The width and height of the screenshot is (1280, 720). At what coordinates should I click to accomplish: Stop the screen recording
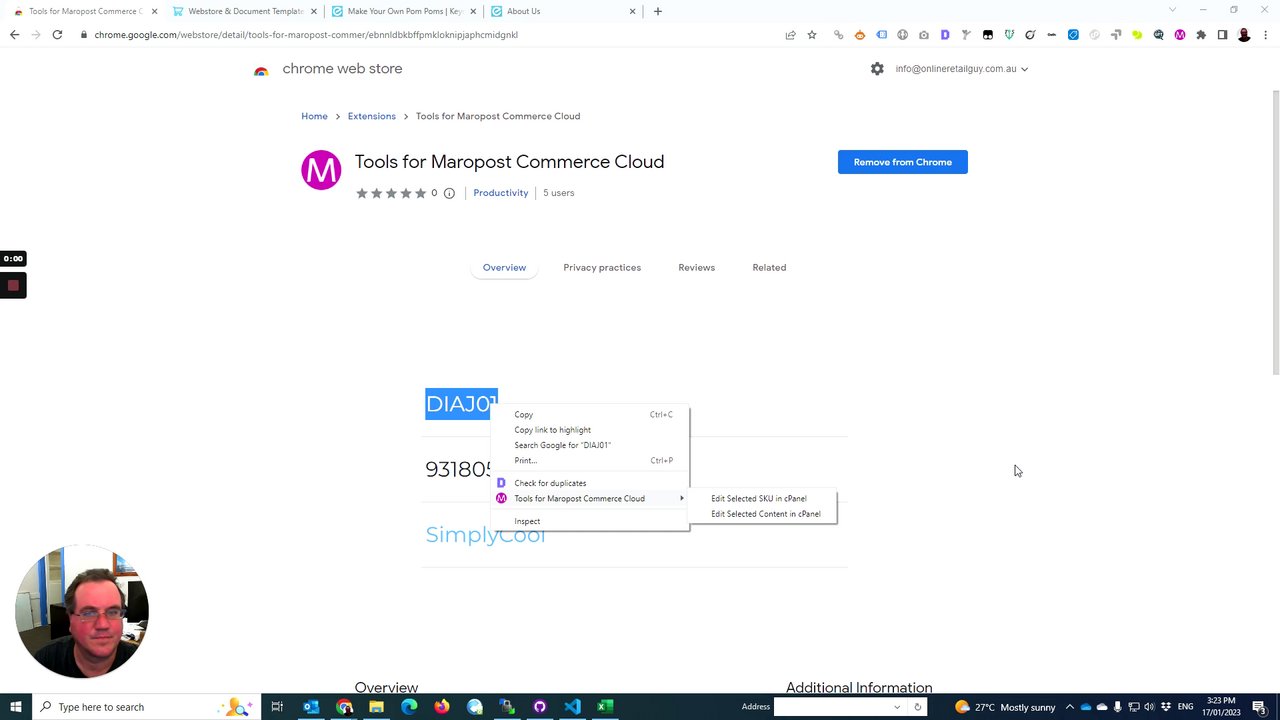[13, 286]
